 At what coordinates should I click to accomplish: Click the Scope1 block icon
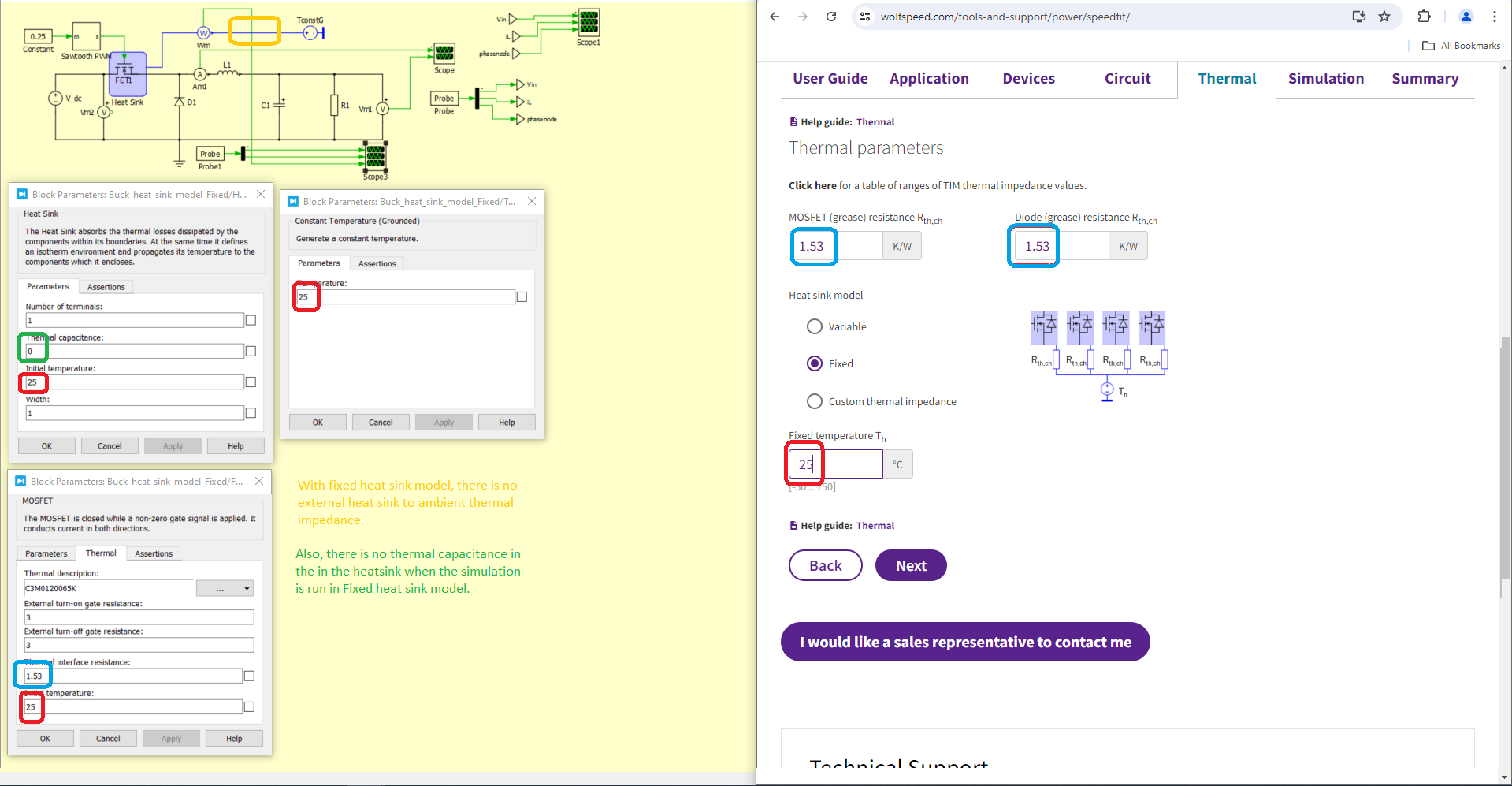tap(589, 22)
